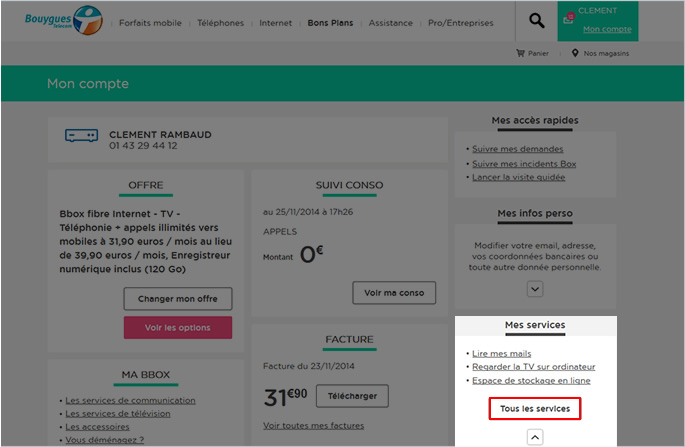Screen dimensions: 685x447
Task: Open Voir toutes mes factures link
Action: [x=313, y=426]
